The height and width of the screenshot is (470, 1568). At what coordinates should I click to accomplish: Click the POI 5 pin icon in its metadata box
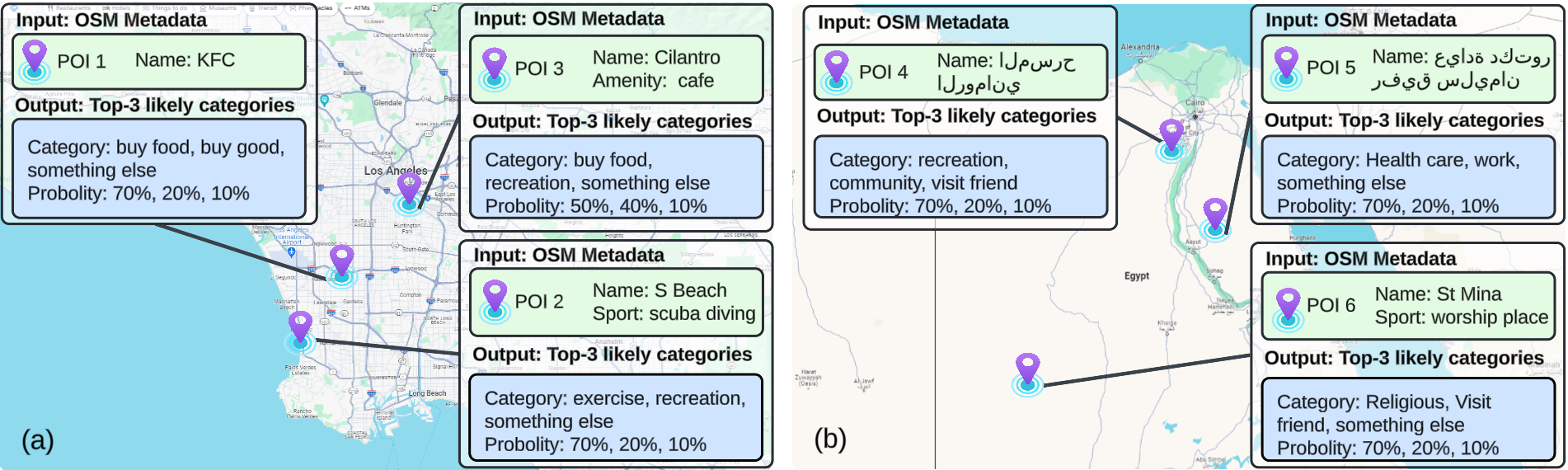[x=1286, y=68]
